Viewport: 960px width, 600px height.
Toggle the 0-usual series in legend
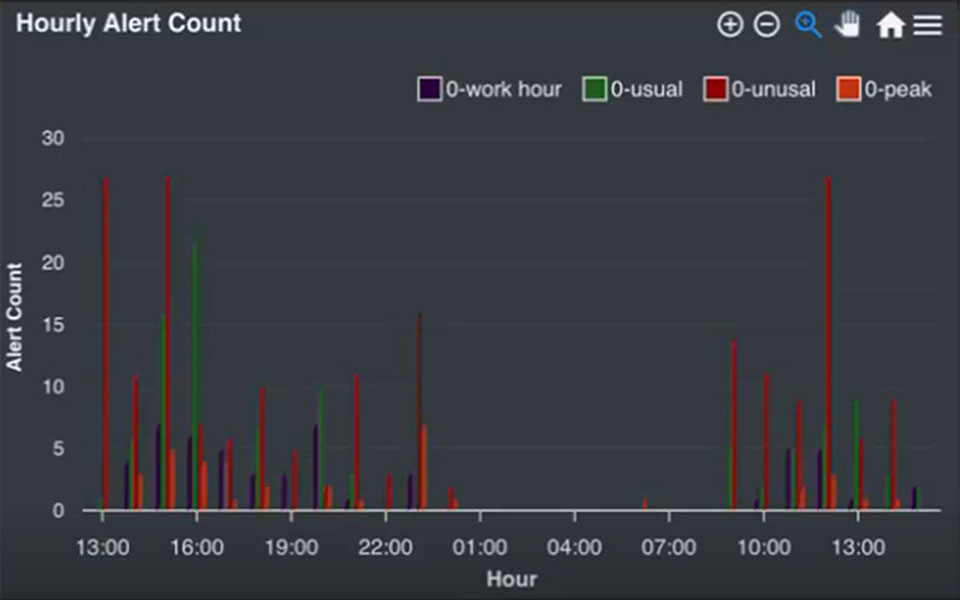[632, 89]
